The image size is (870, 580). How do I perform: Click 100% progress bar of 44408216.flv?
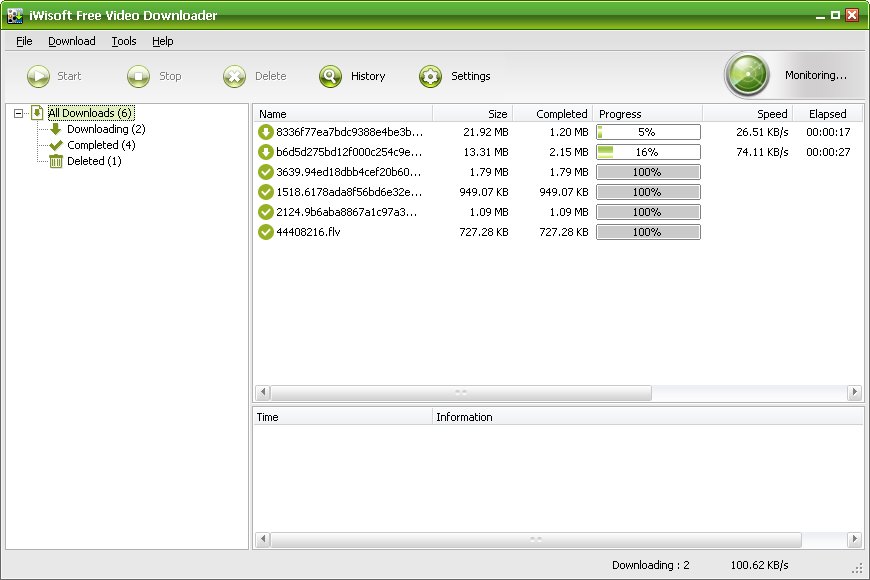(648, 232)
